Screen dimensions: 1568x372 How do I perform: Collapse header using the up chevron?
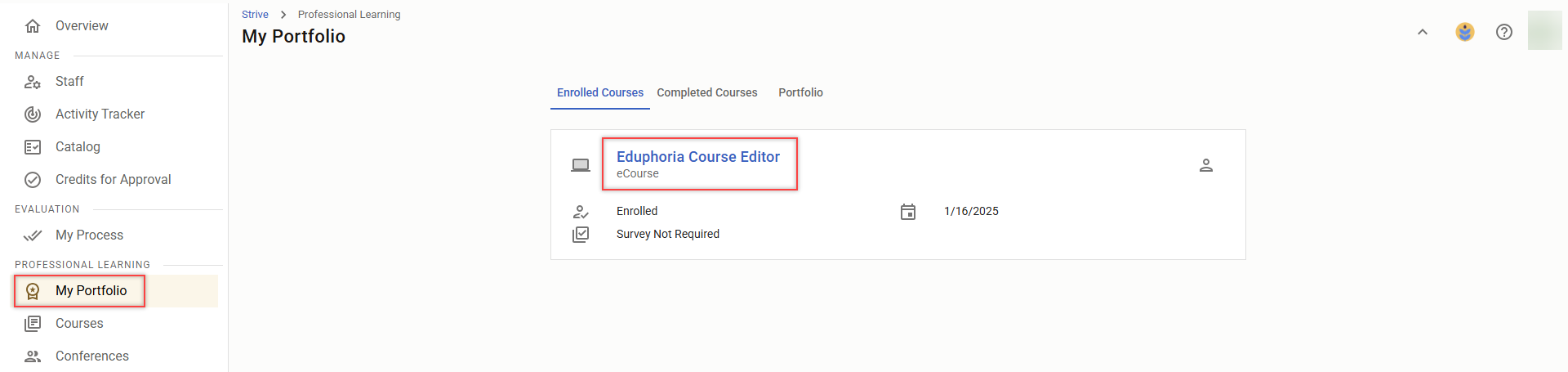[1423, 32]
